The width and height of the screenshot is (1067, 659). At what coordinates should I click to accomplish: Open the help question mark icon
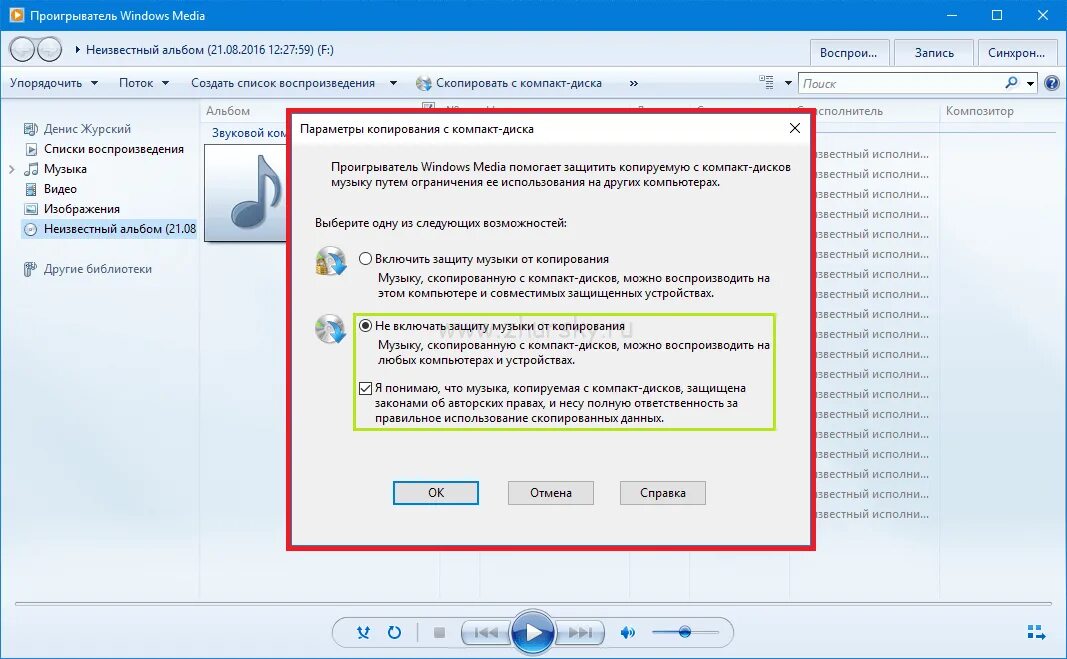1051,83
